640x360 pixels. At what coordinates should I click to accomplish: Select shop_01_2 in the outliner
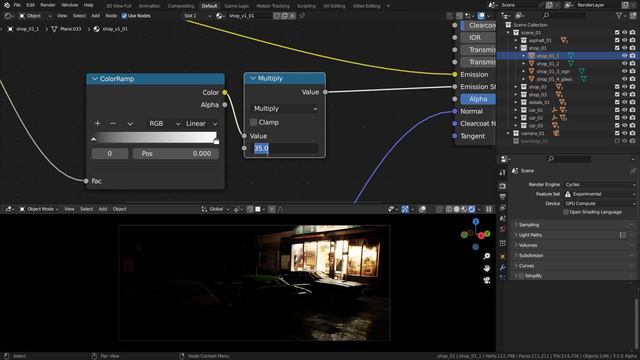pyautogui.click(x=547, y=64)
